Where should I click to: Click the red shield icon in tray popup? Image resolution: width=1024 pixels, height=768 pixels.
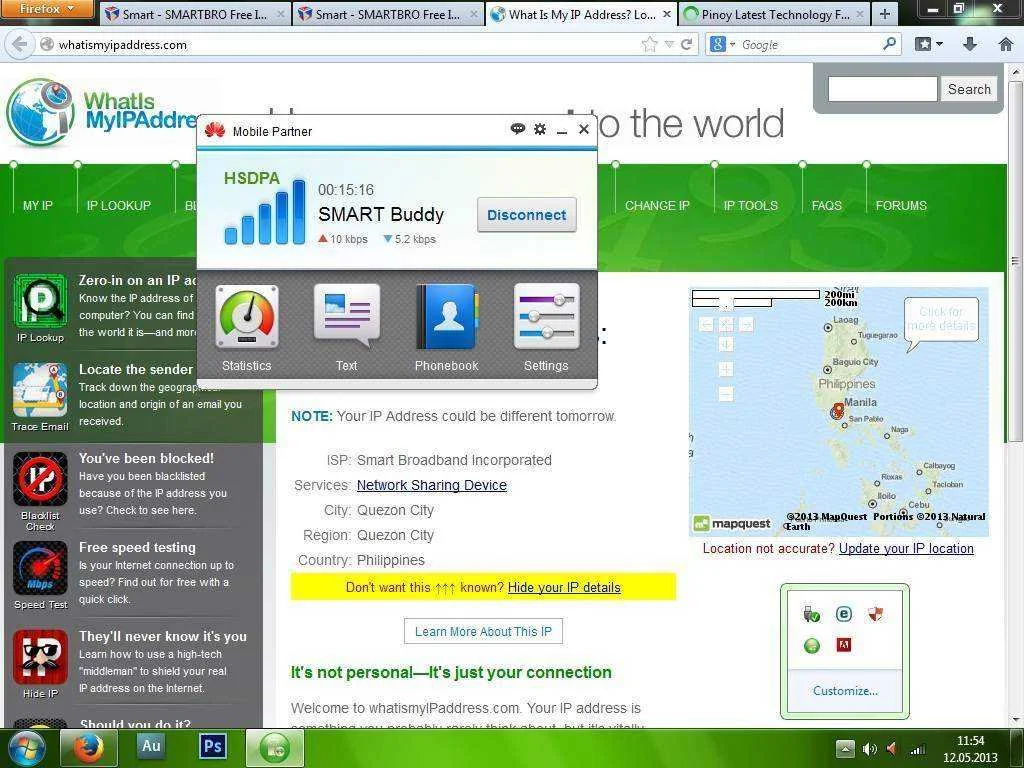click(875, 614)
